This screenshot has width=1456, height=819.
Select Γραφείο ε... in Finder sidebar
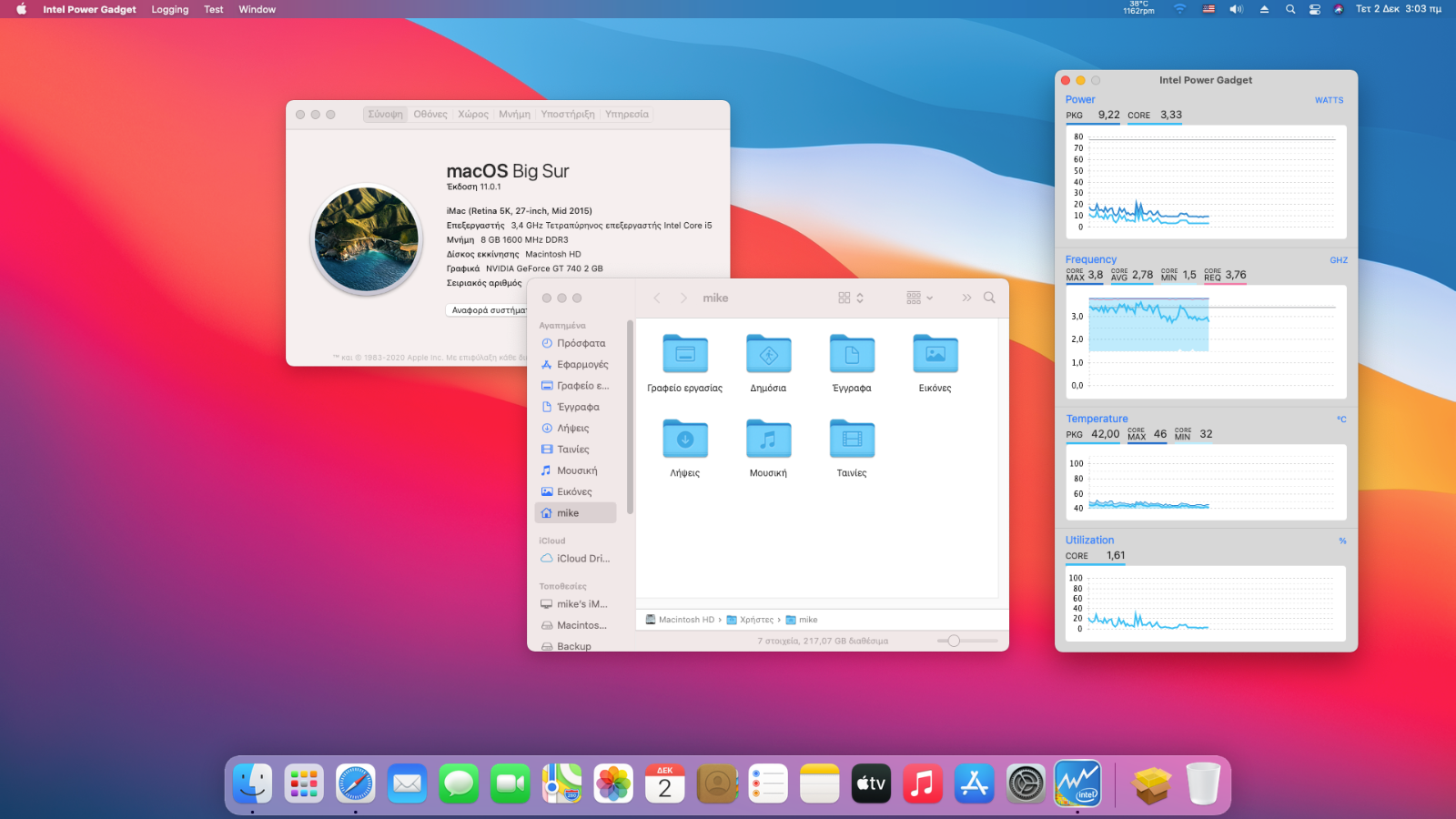tap(576, 386)
